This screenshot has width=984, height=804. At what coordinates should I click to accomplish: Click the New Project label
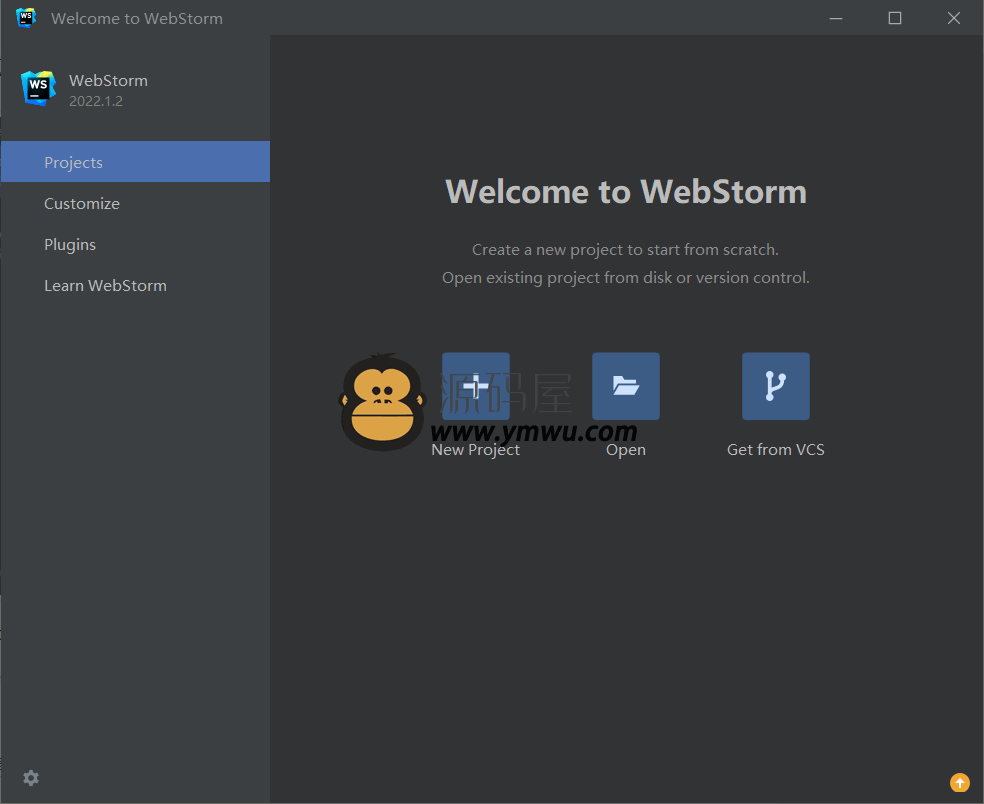pos(476,450)
